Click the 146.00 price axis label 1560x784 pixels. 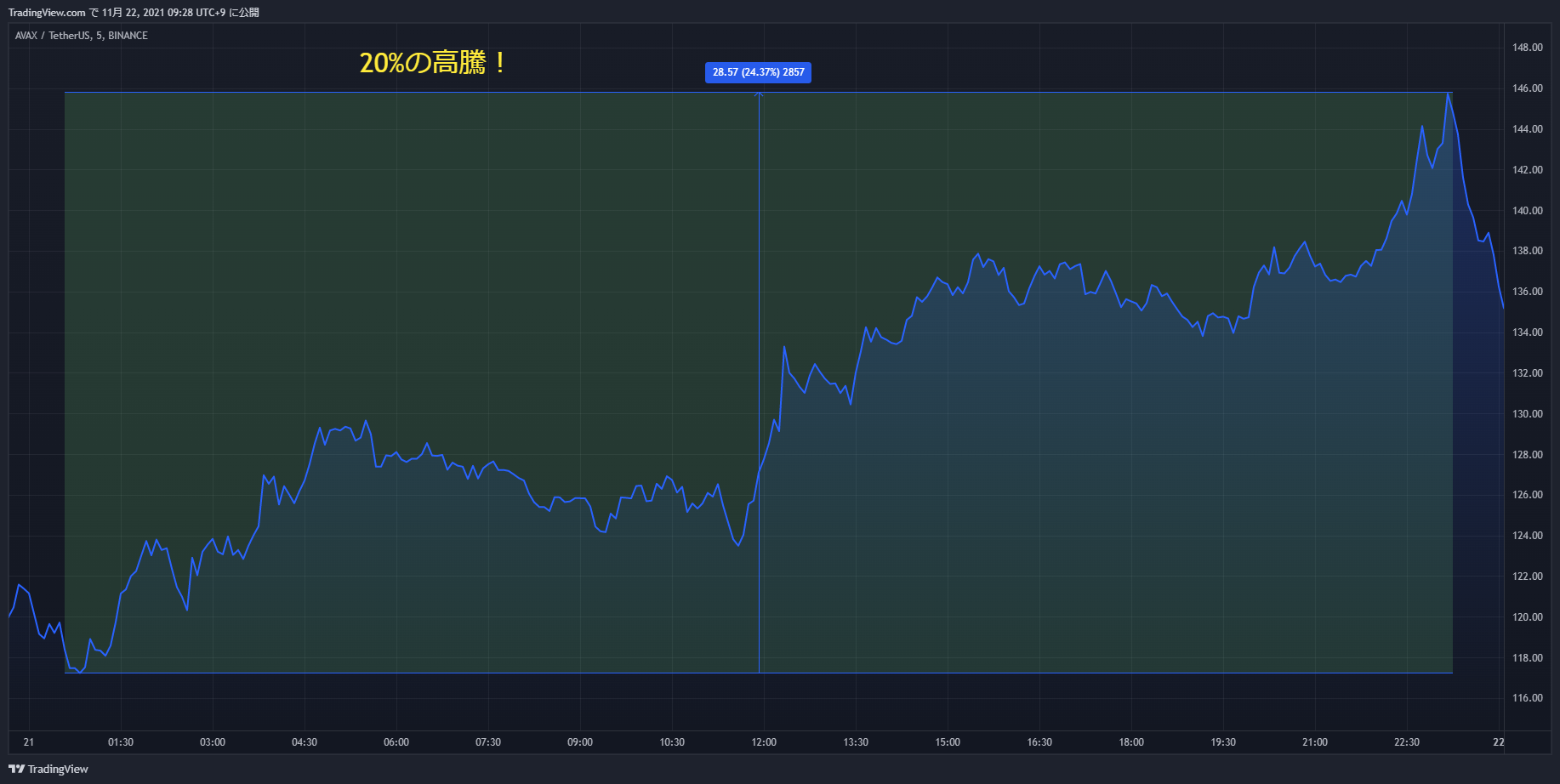pos(1527,88)
